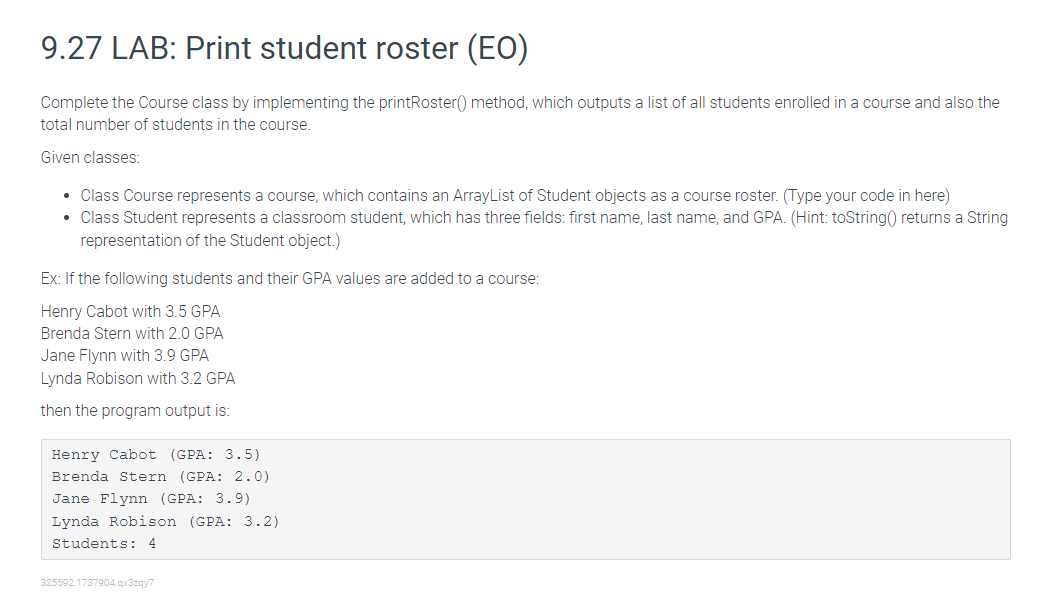The image size is (1063, 598).
Task: Click the line 'representation of the Student object.)'
Action: (x=210, y=241)
